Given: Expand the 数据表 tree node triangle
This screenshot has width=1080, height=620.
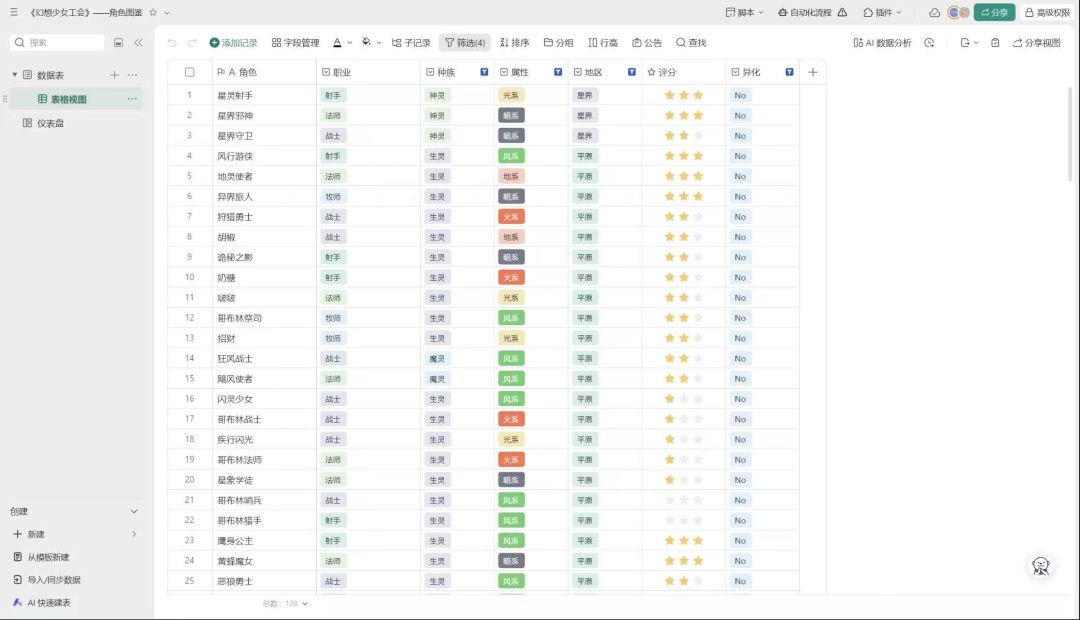Looking at the screenshot, I should point(14,74).
